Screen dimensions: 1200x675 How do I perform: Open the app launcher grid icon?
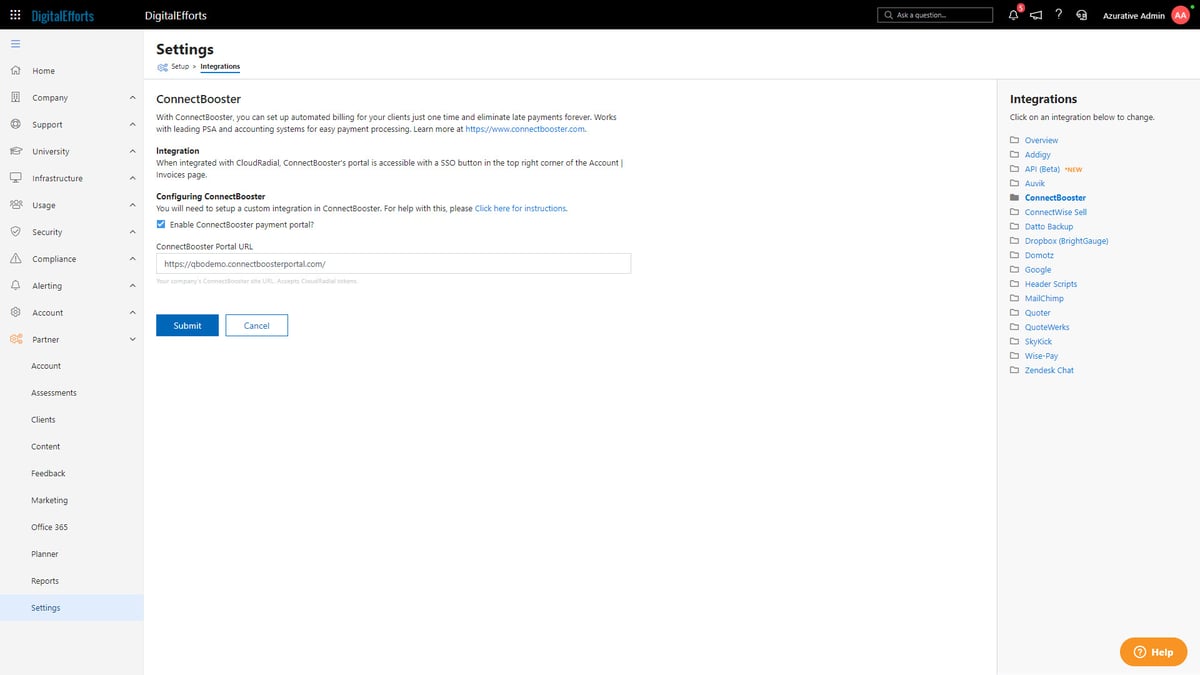(15, 15)
